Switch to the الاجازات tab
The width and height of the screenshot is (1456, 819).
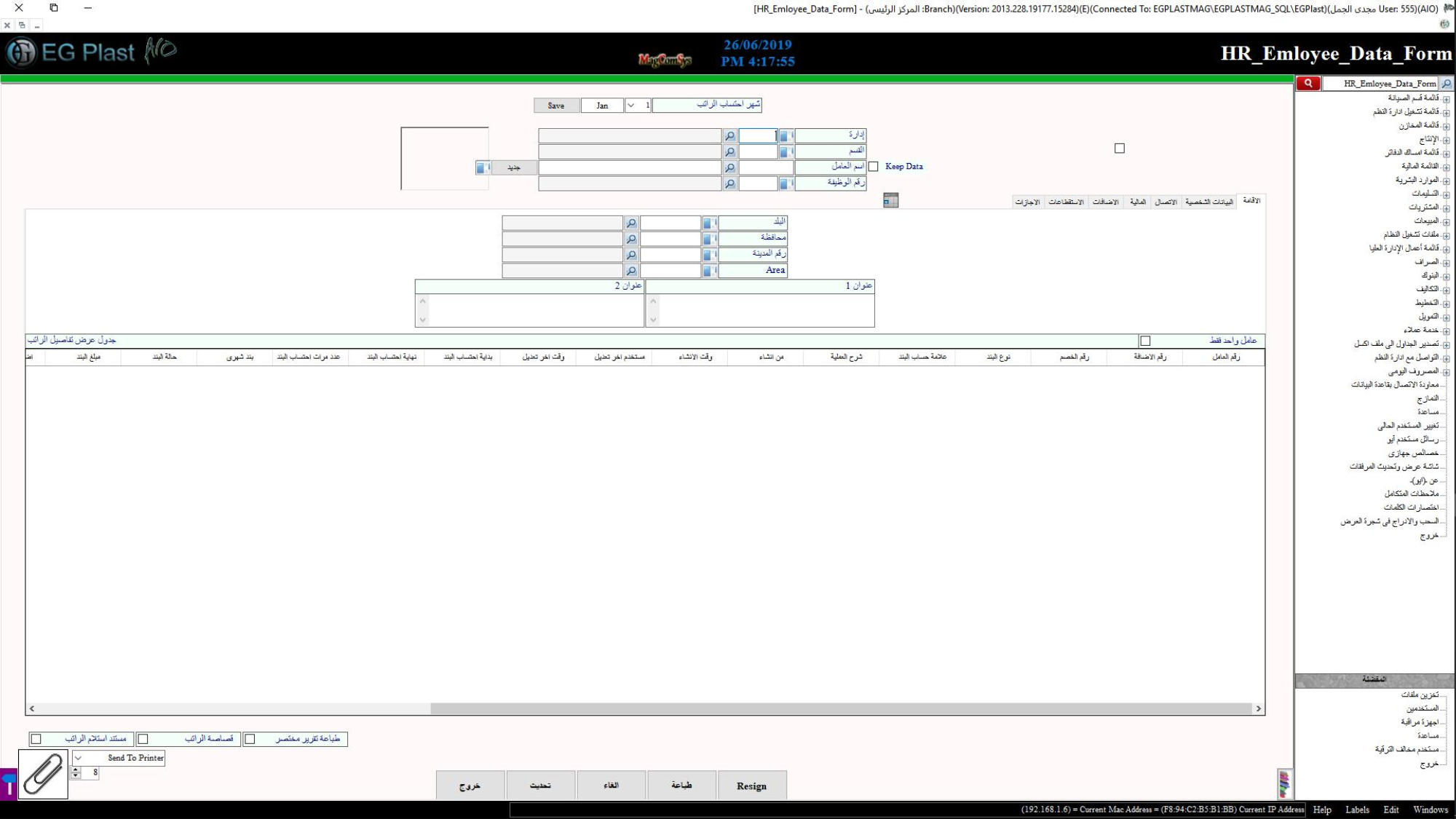[x=1027, y=202]
